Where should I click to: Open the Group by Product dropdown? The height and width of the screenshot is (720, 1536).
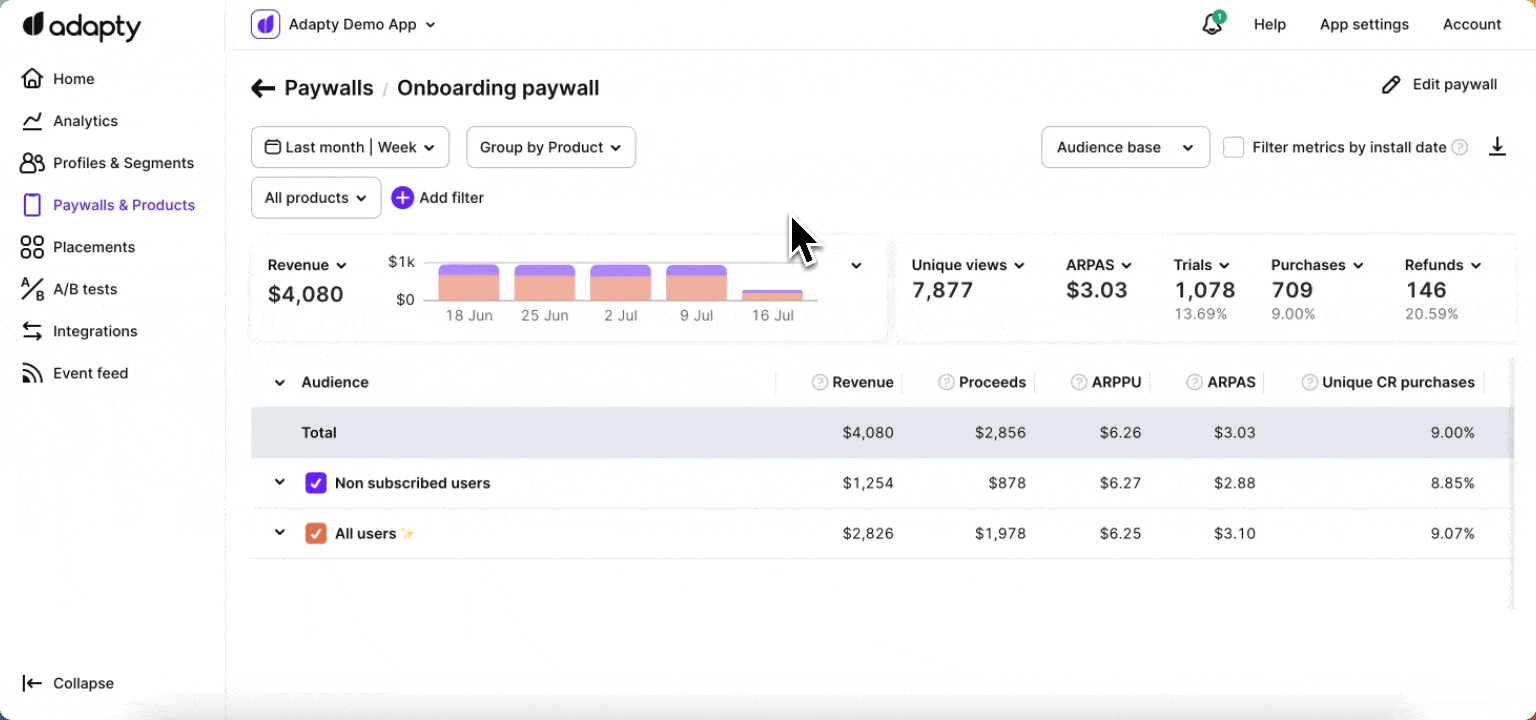tap(551, 147)
